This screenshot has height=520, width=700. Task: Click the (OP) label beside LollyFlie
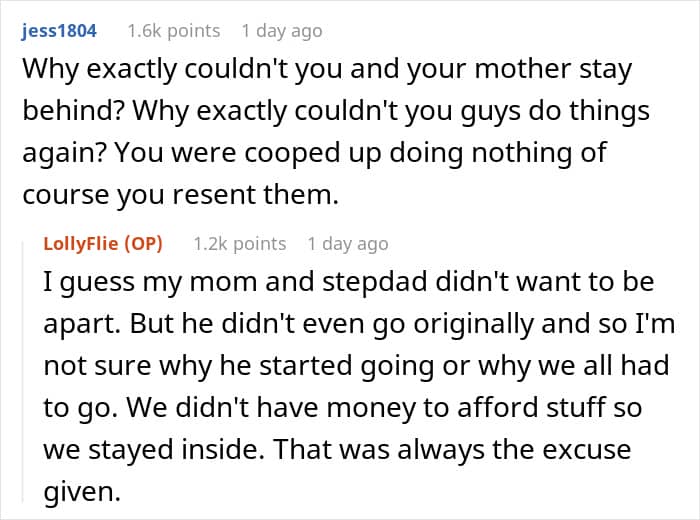point(145,244)
